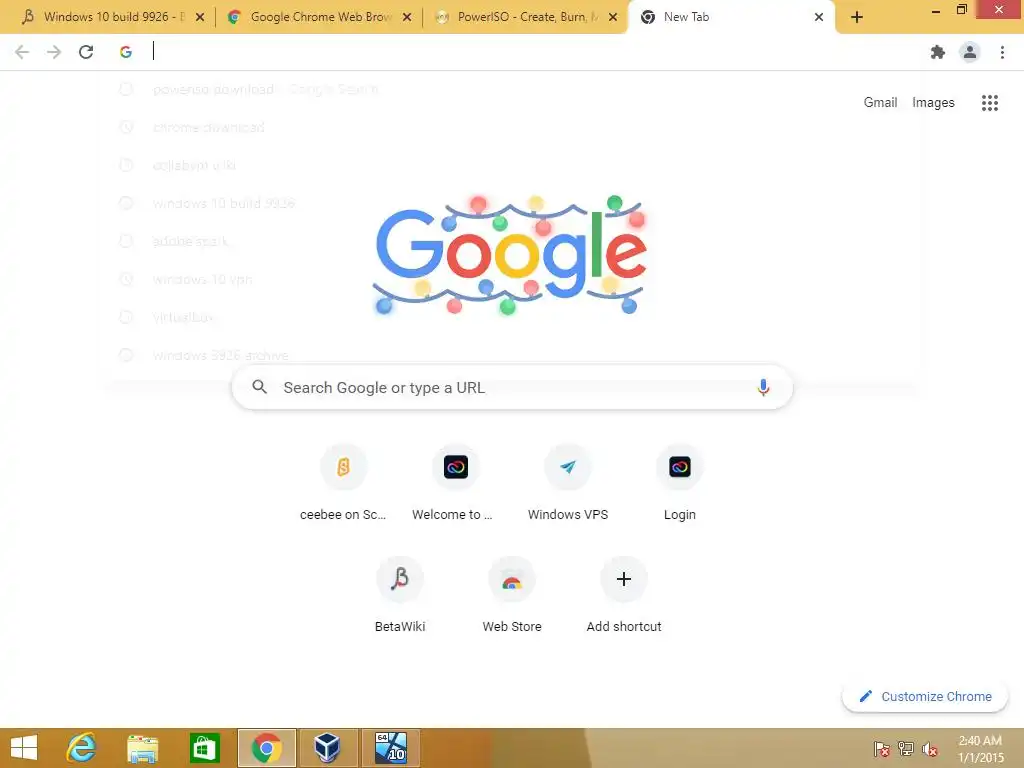Open the Windows Start button
This screenshot has width=1024, height=768.
24,748
